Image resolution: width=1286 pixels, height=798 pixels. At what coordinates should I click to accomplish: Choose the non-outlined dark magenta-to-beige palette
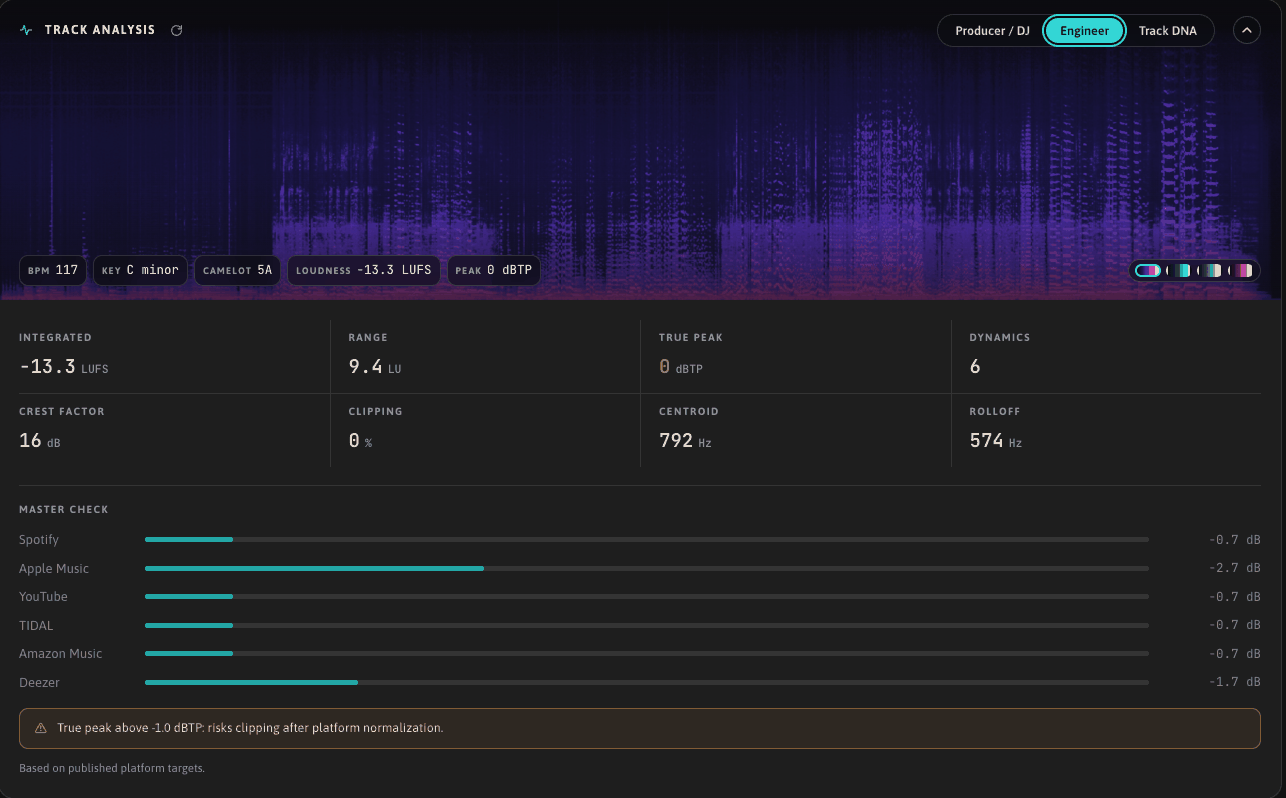pyautogui.click(x=1240, y=270)
